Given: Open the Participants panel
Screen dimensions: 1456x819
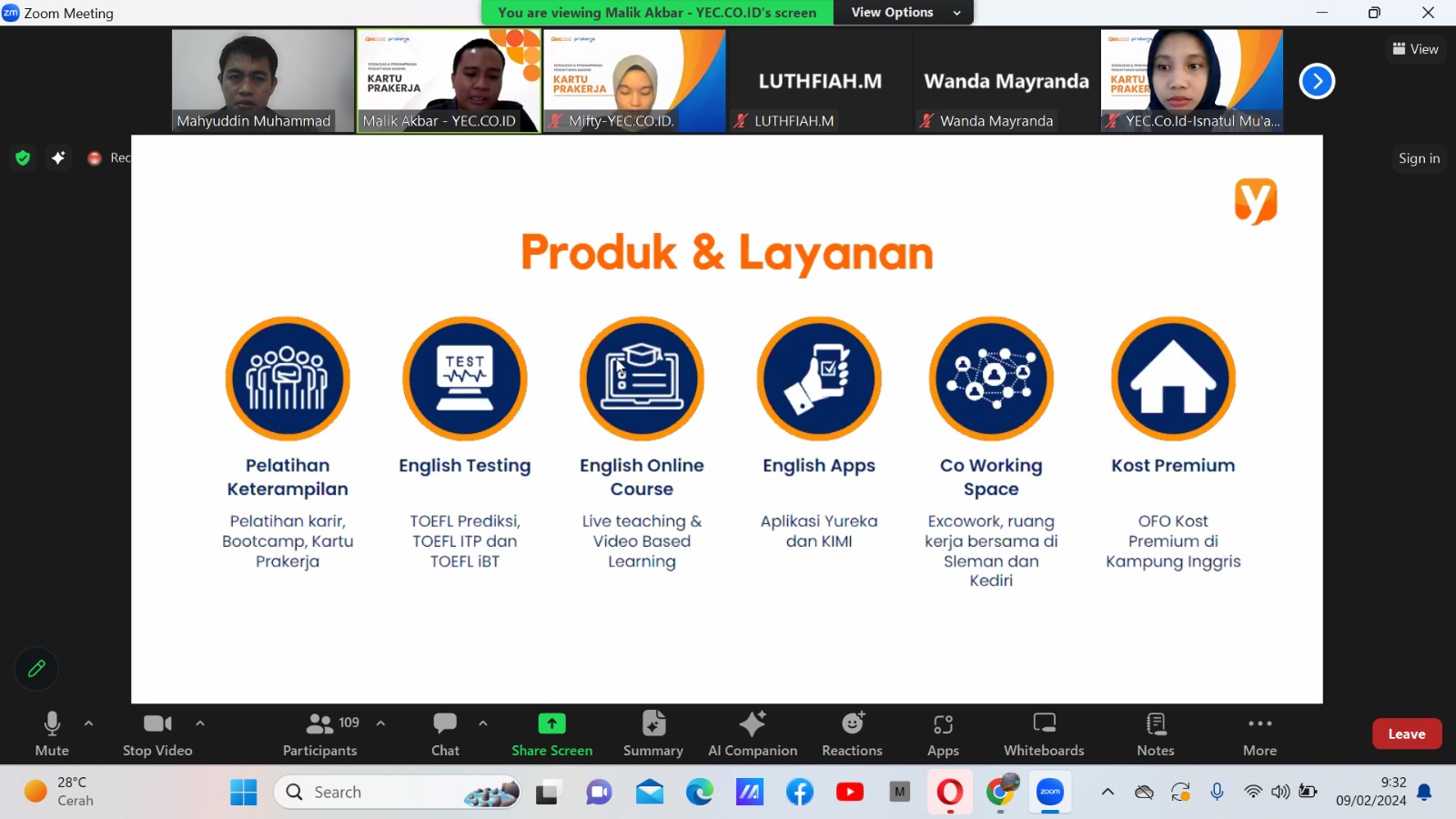Looking at the screenshot, I should [320, 733].
